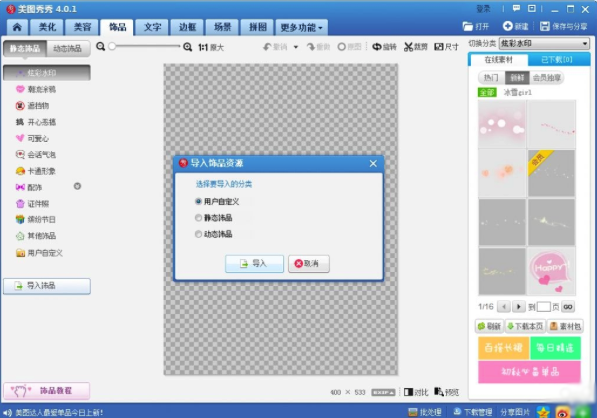The width and height of the screenshot is (597, 418).
Task: Click the zoom out magnifier icon
Action: point(101,46)
